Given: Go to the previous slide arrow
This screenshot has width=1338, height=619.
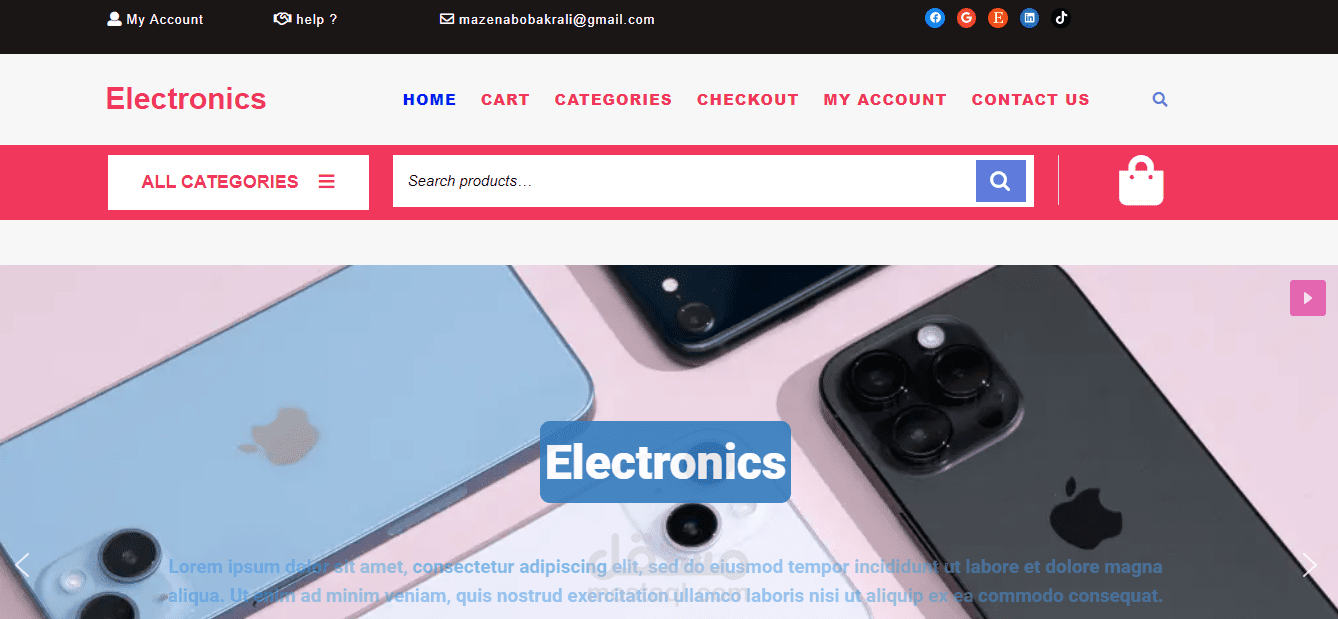Looking at the screenshot, I should coord(22,565).
